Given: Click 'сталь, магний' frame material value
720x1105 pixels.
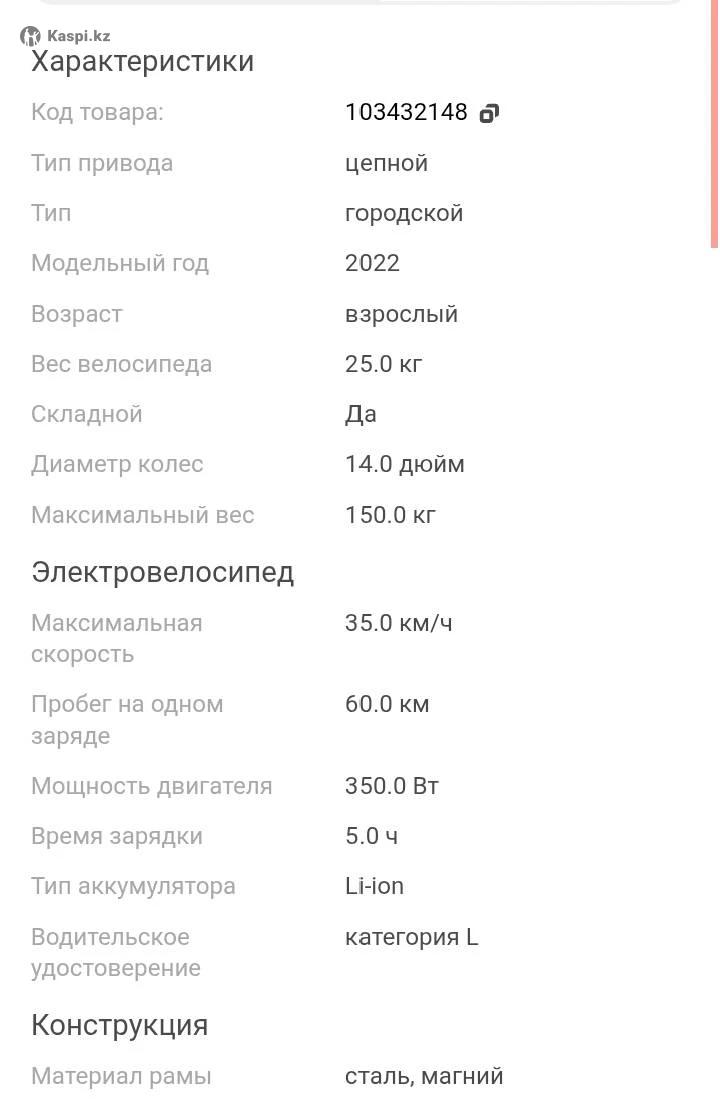Looking at the screenshot, I should pyautogui.click(x=424, y=1076).
